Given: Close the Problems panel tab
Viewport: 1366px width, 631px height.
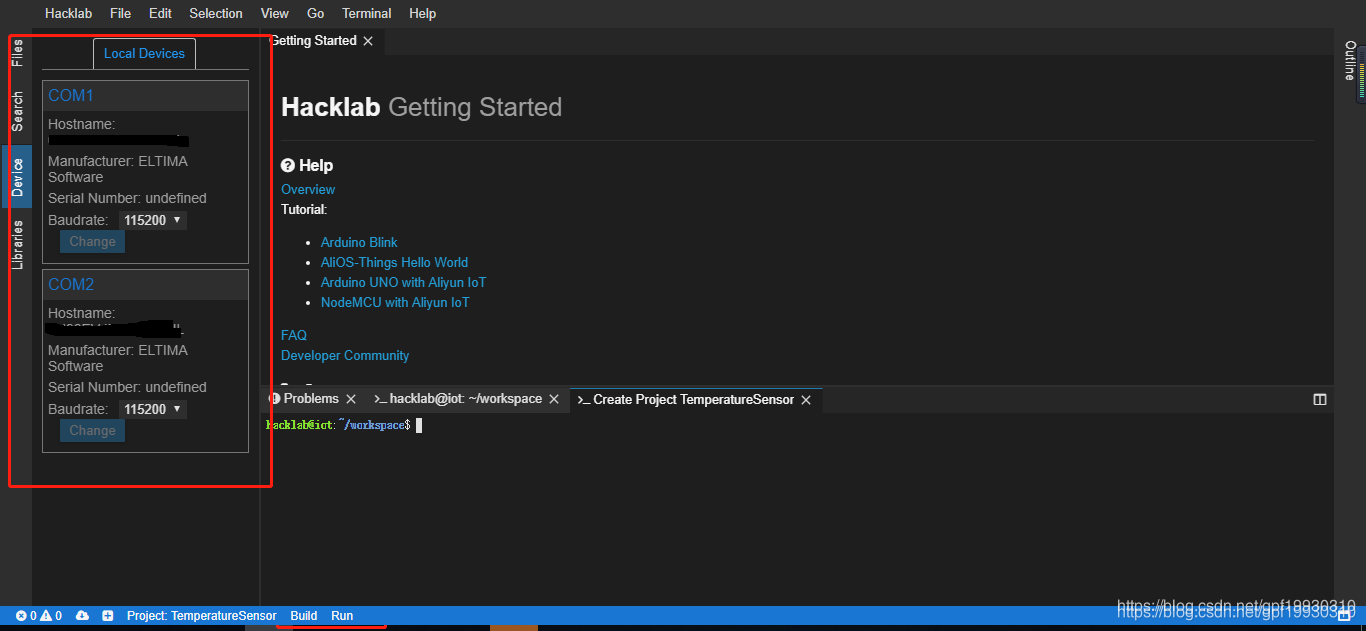Looking at the screenshot, I should [351, 399].
